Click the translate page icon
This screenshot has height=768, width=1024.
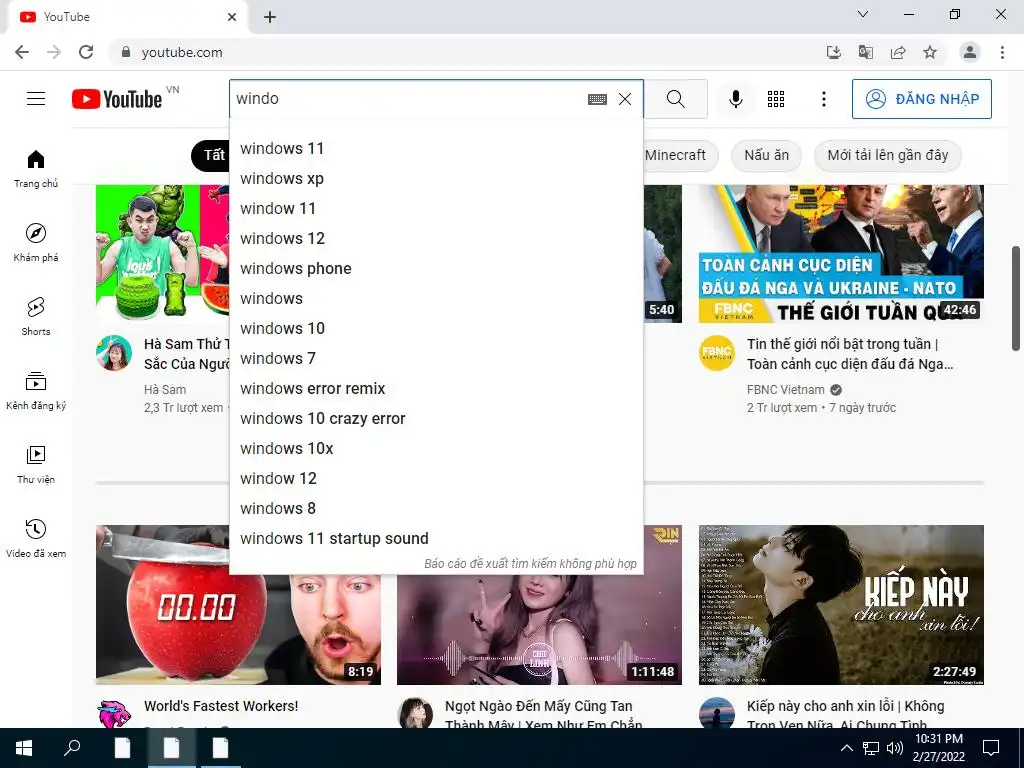click(866, 52)
